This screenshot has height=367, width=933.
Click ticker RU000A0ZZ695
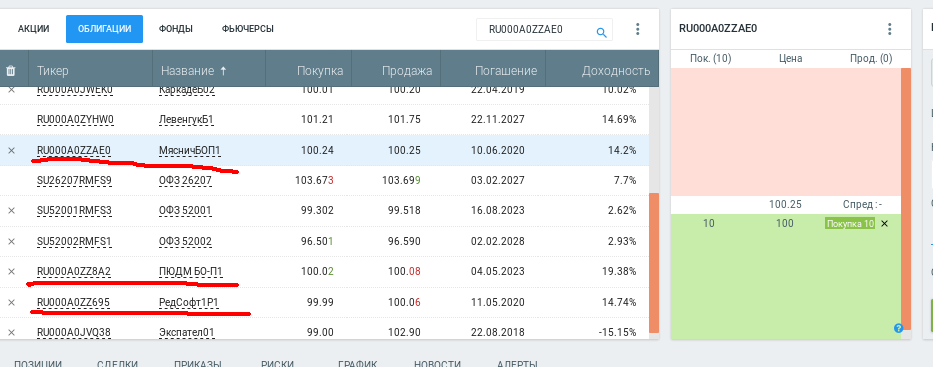(73, 302)
